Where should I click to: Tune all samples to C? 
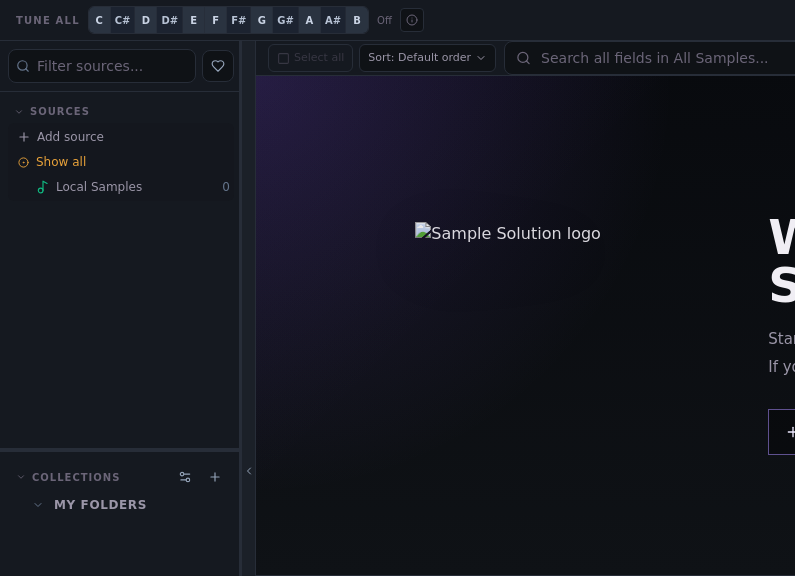click(x=99, y=20)
